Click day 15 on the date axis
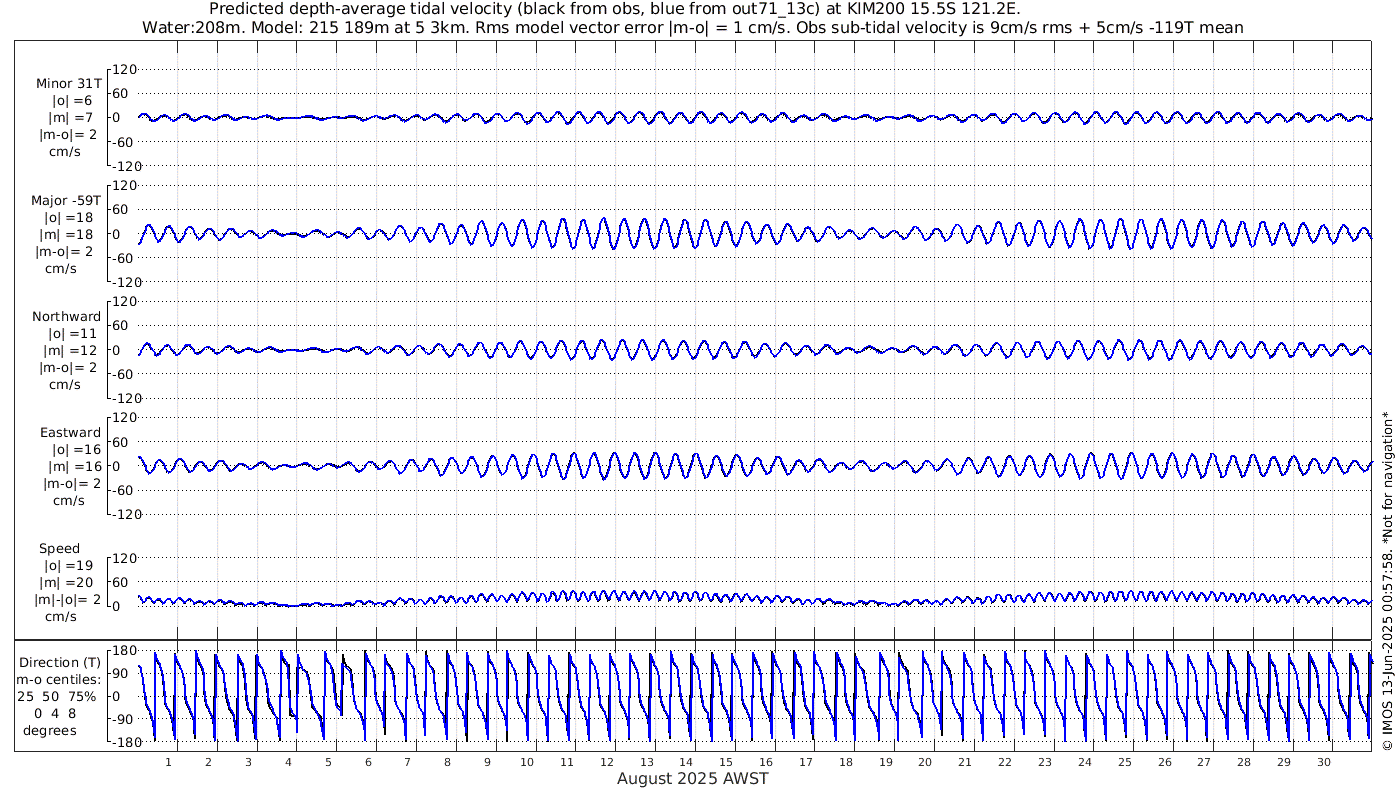 pos(726,762)
